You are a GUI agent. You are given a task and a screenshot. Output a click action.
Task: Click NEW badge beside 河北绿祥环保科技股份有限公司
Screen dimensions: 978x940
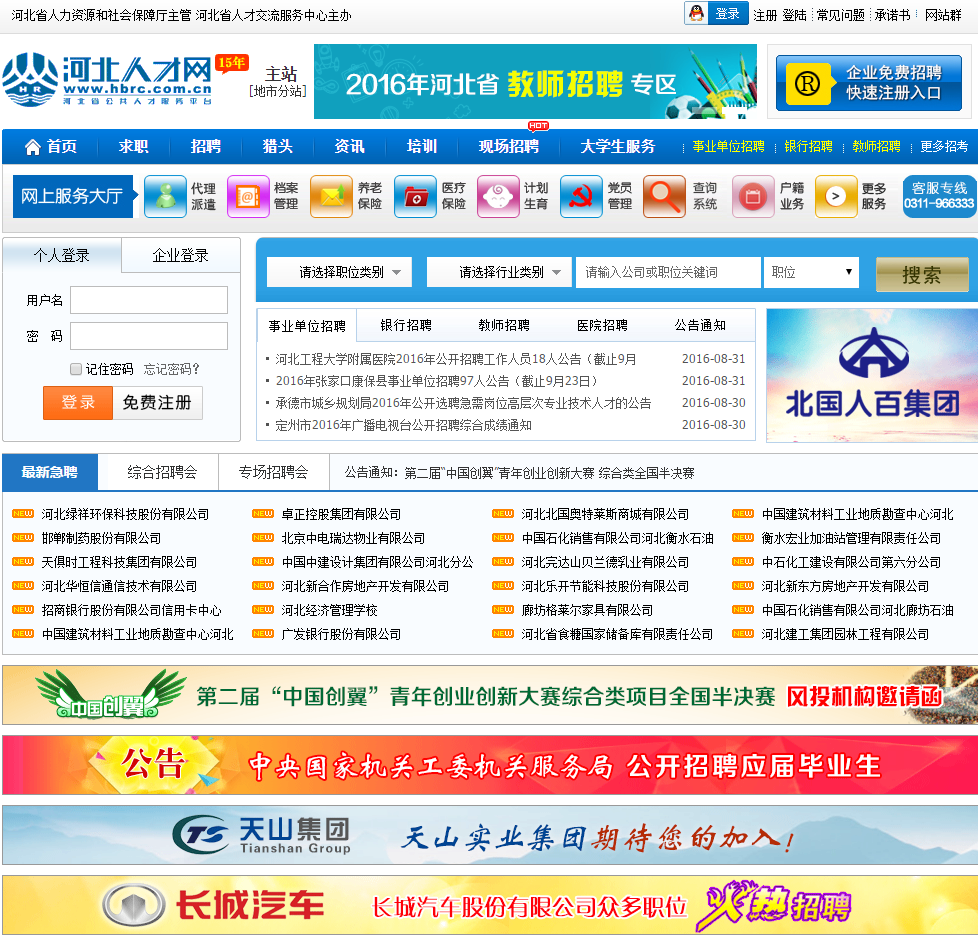pos(23,513)
